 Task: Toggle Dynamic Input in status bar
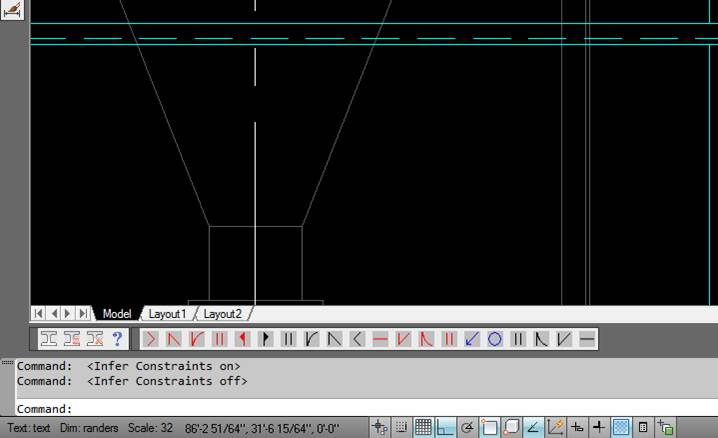tap(577, 427)
